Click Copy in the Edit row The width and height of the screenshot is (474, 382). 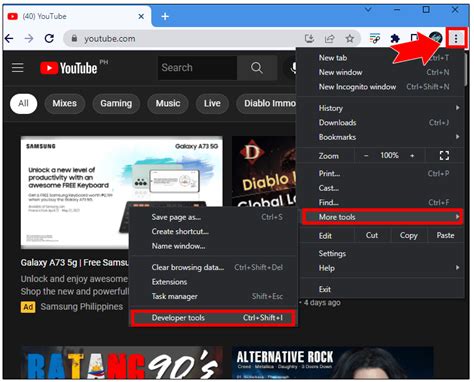tap(409, 235)
